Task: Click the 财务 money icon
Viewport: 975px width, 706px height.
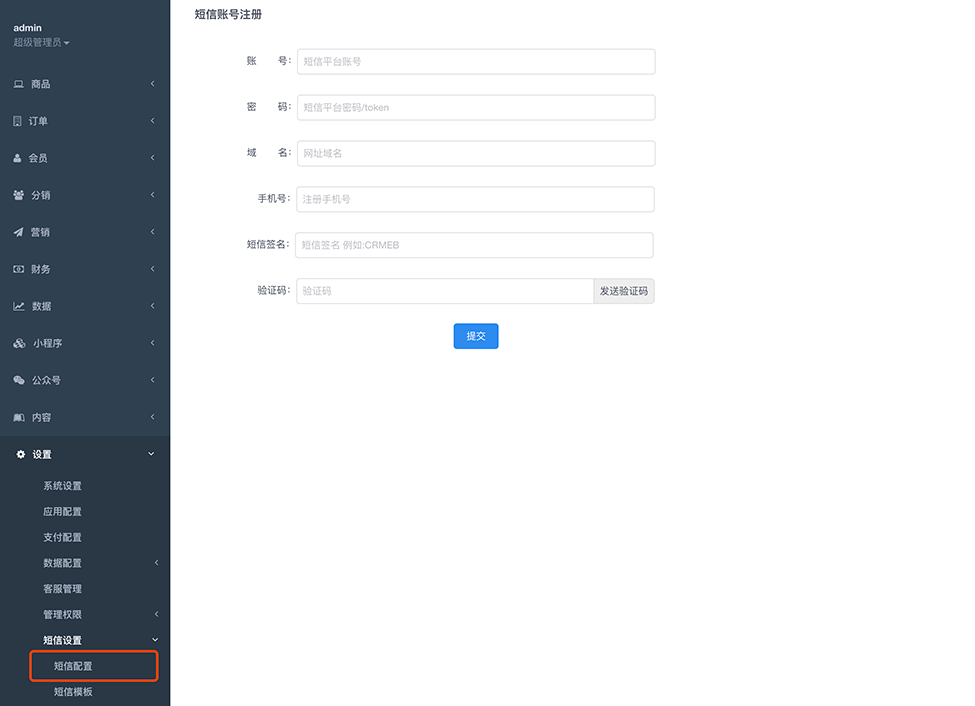Action: [19, 269]
